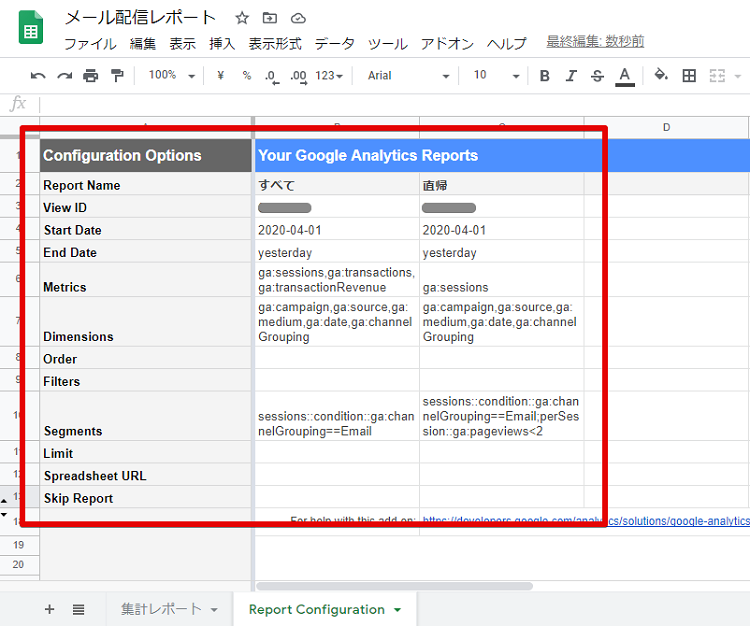The width and height of the screenshot is (750, 626).
Task: Select the ga:transactionRevenue metrics cell
Action: coord(337,280)
